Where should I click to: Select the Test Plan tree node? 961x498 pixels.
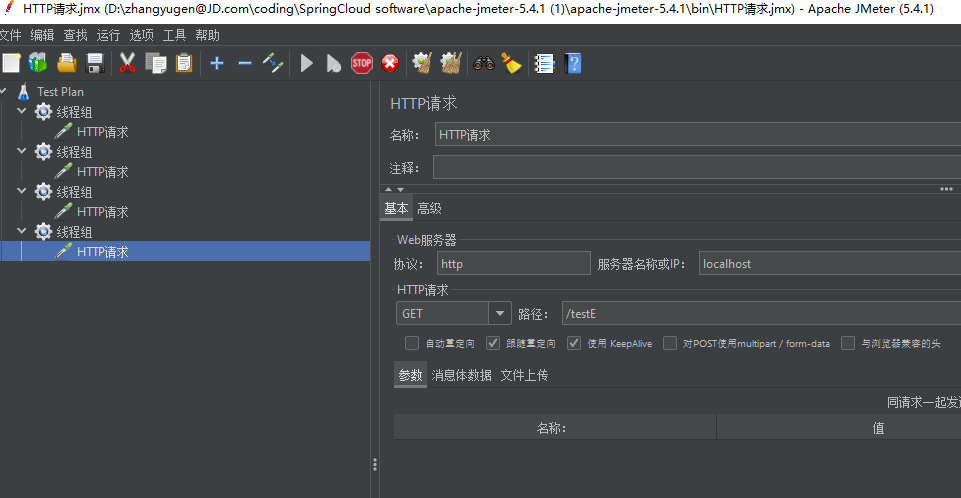pyautogui.click(x=60, y=92)
